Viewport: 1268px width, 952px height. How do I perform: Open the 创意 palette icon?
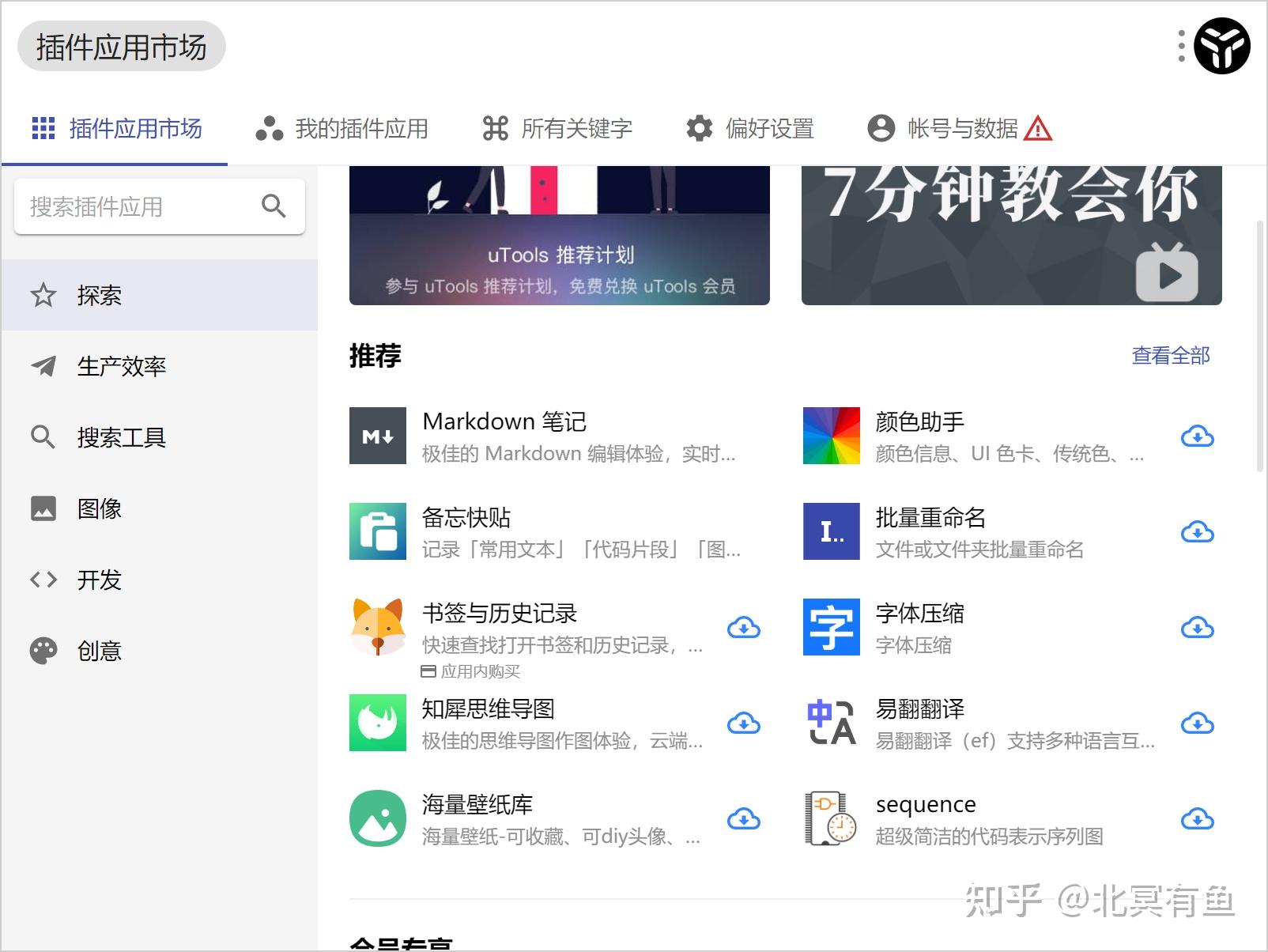pos(43,651)
